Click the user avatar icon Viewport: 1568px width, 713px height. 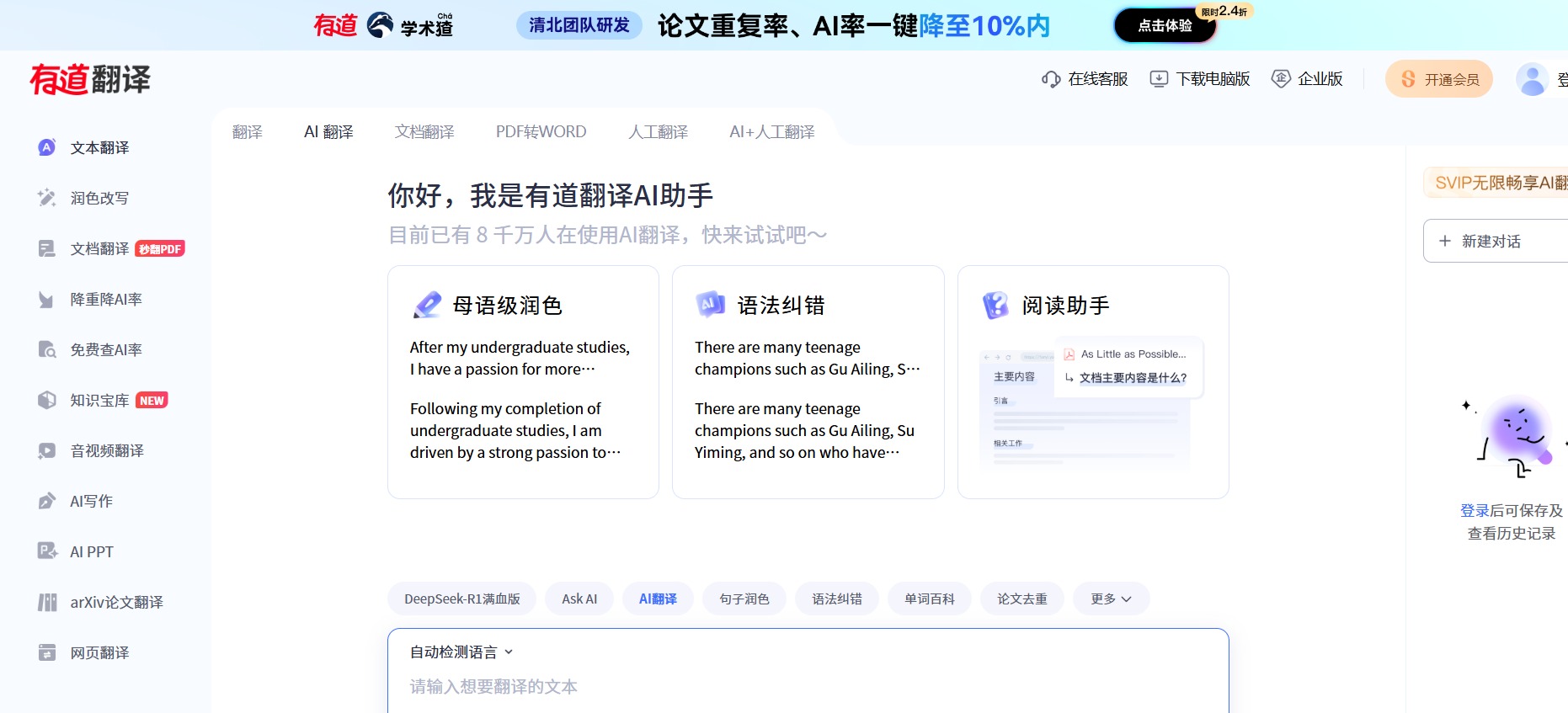[1532, 79]
